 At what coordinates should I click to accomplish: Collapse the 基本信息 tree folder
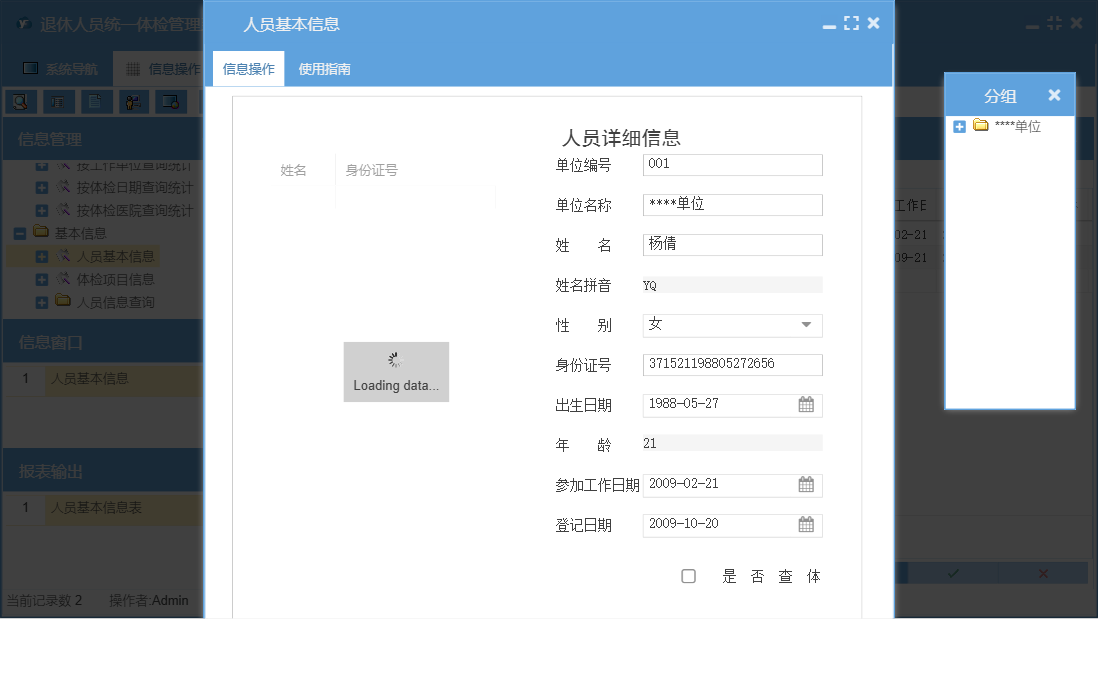click(20, 232)
